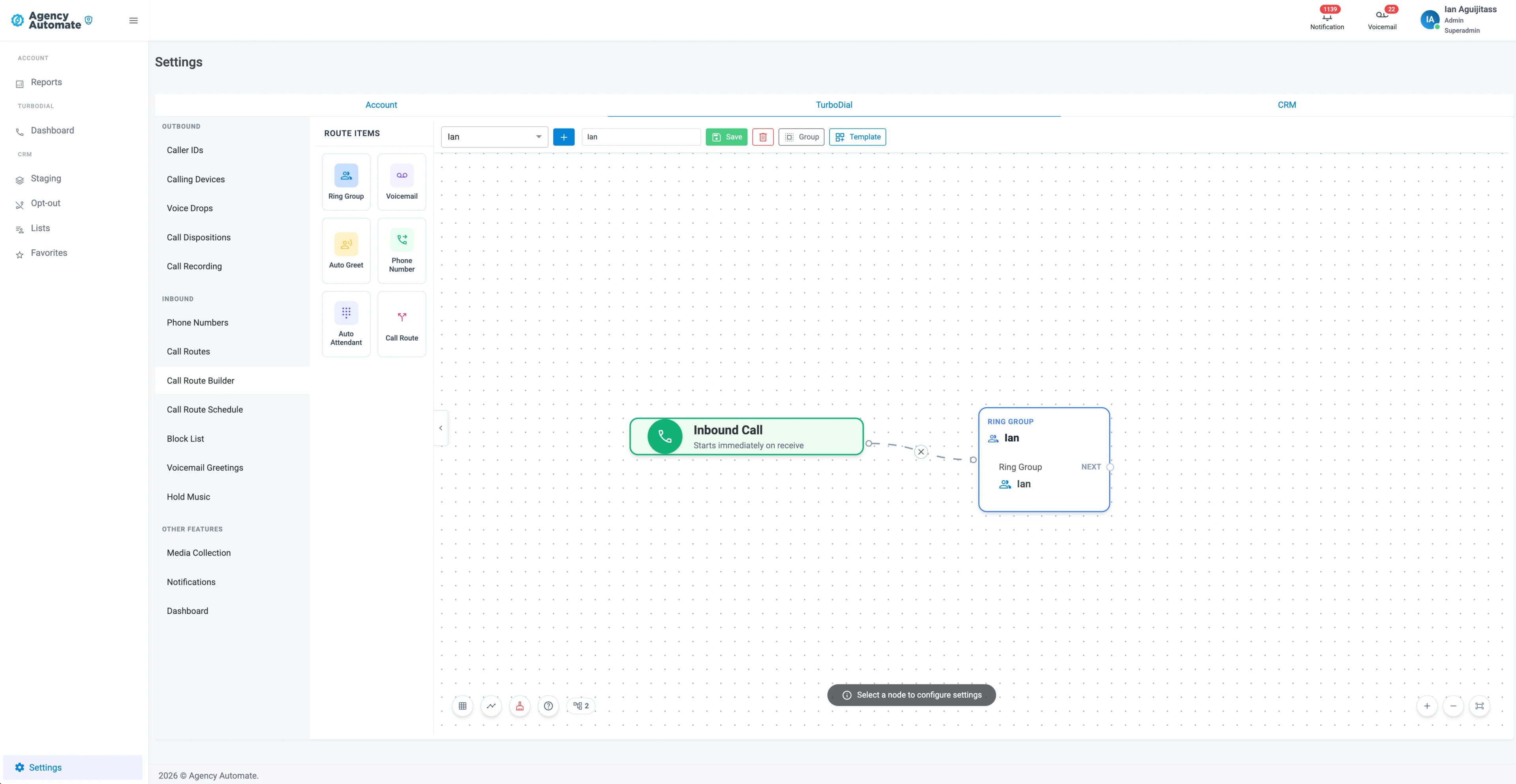The height and width of the screenshot is (784, 1516).
Task: Add the Voicemail route item
Action: [402, 182]
